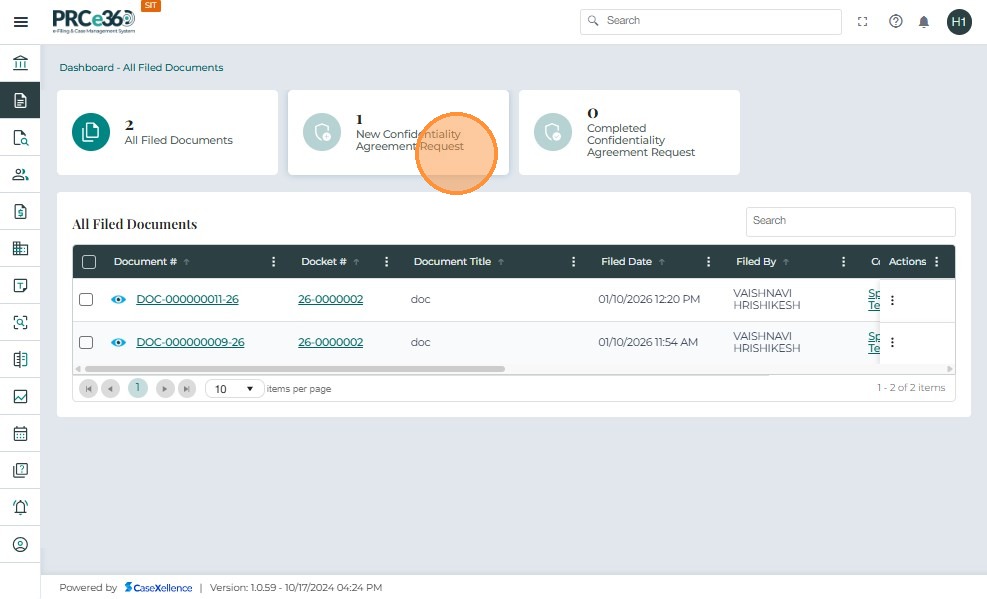
Task: Open the hamburger navigation menu
Action: click(x=21, y=22)
